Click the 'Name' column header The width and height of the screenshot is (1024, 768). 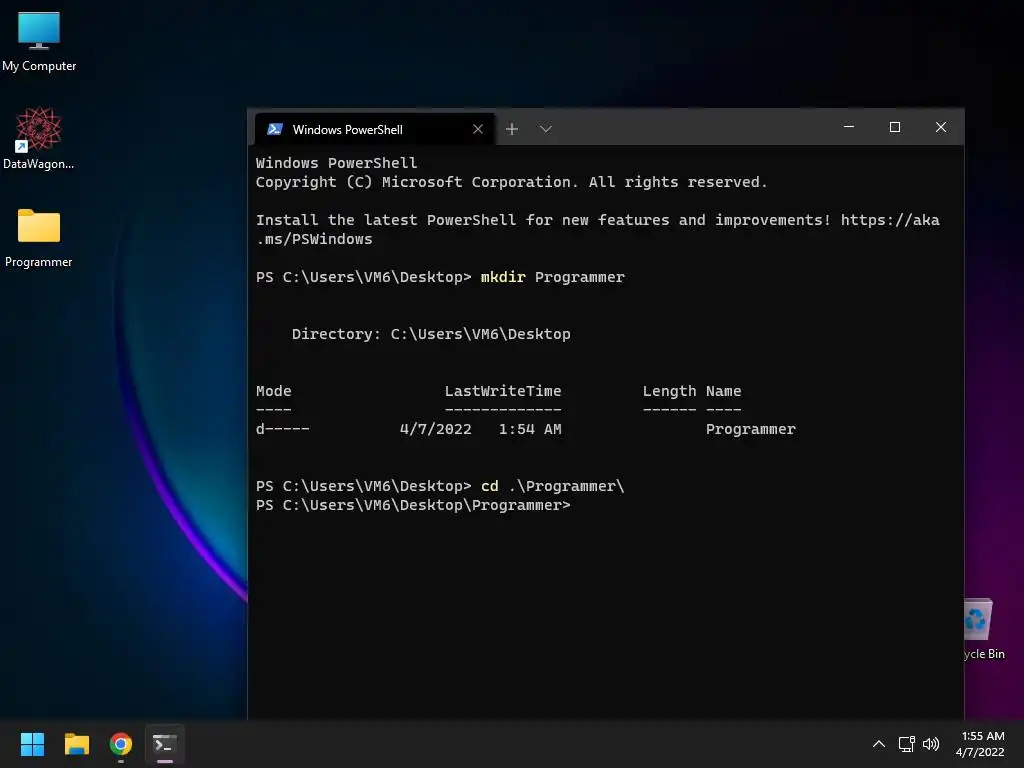724,391
